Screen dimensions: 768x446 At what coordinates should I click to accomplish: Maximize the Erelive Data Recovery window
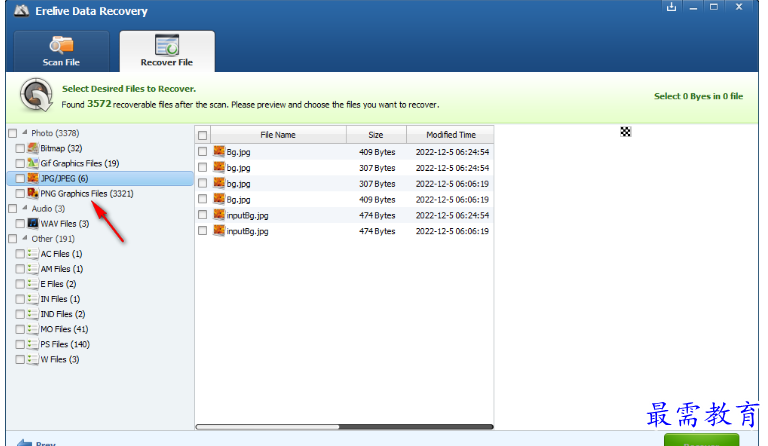(714, 7)
